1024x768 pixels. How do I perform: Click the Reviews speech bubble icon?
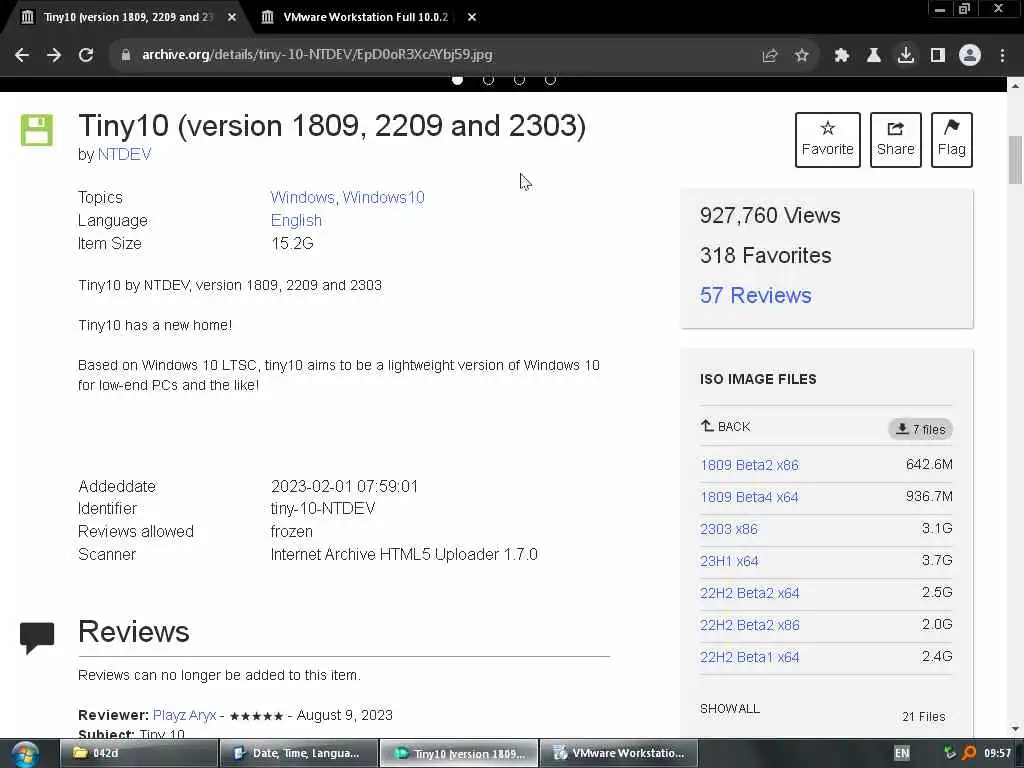point(37,638)
